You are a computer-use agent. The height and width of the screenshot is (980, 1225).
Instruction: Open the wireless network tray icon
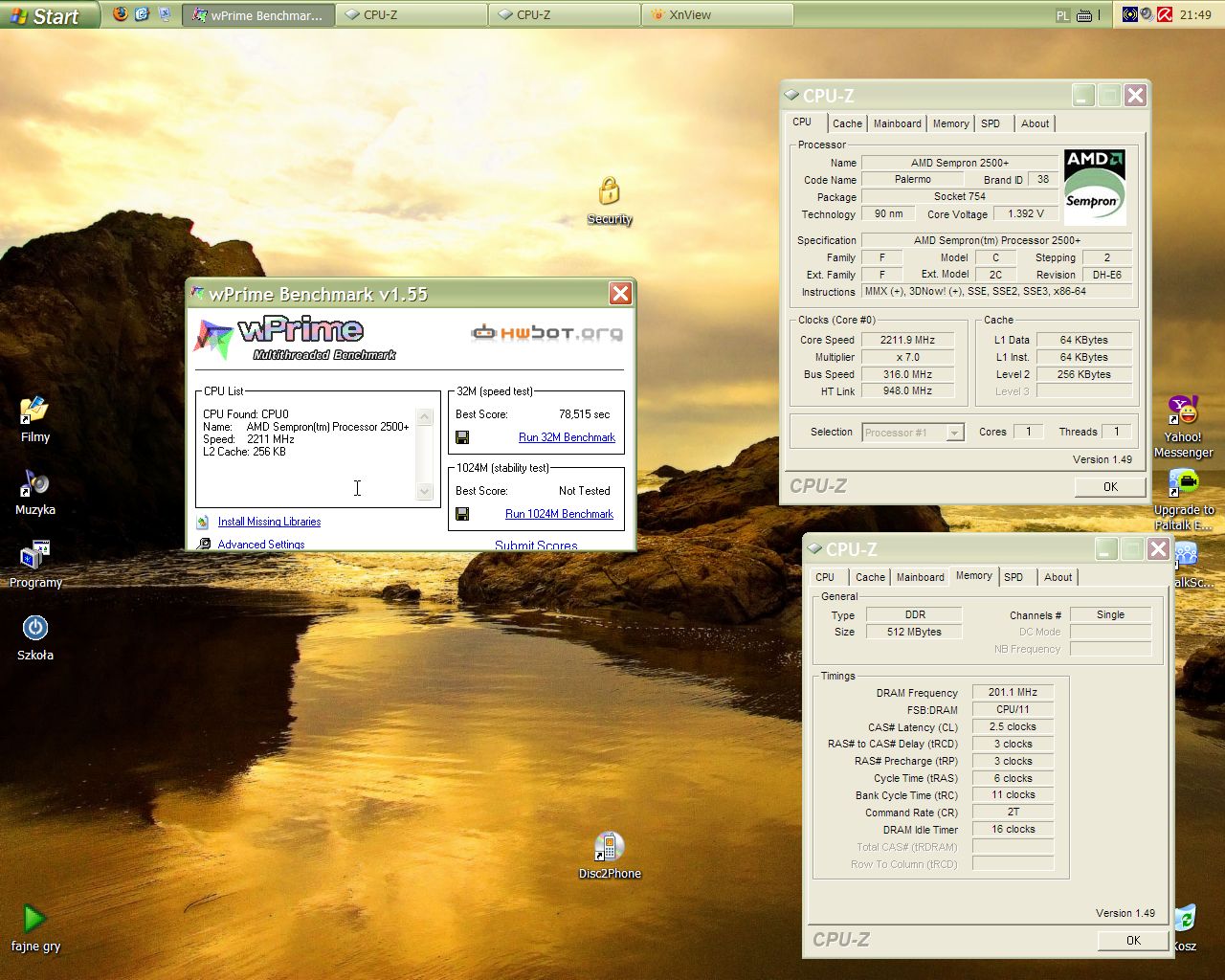1130,14
